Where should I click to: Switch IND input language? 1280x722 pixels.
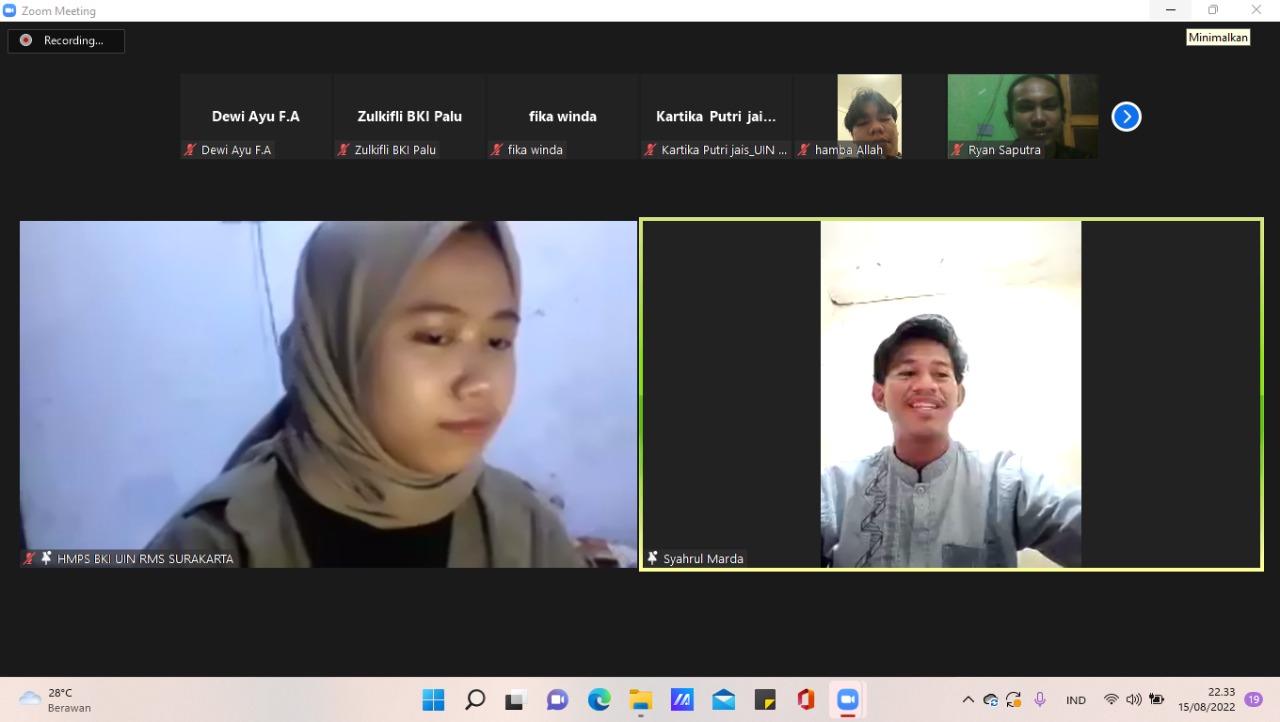(1076, 700)
